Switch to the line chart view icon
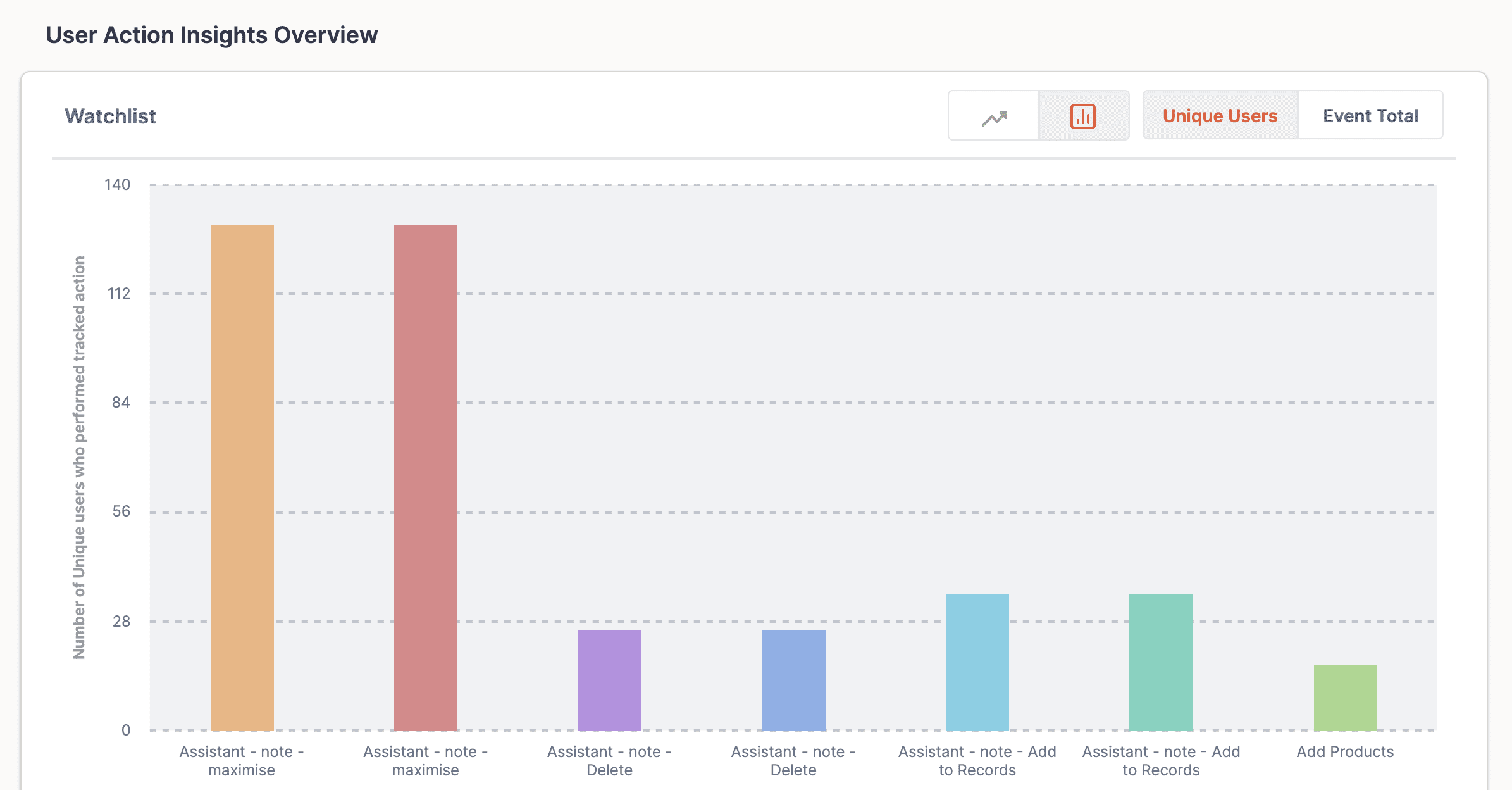The width and height of the screenshot is (1512, 790). [x=993, y=116]
